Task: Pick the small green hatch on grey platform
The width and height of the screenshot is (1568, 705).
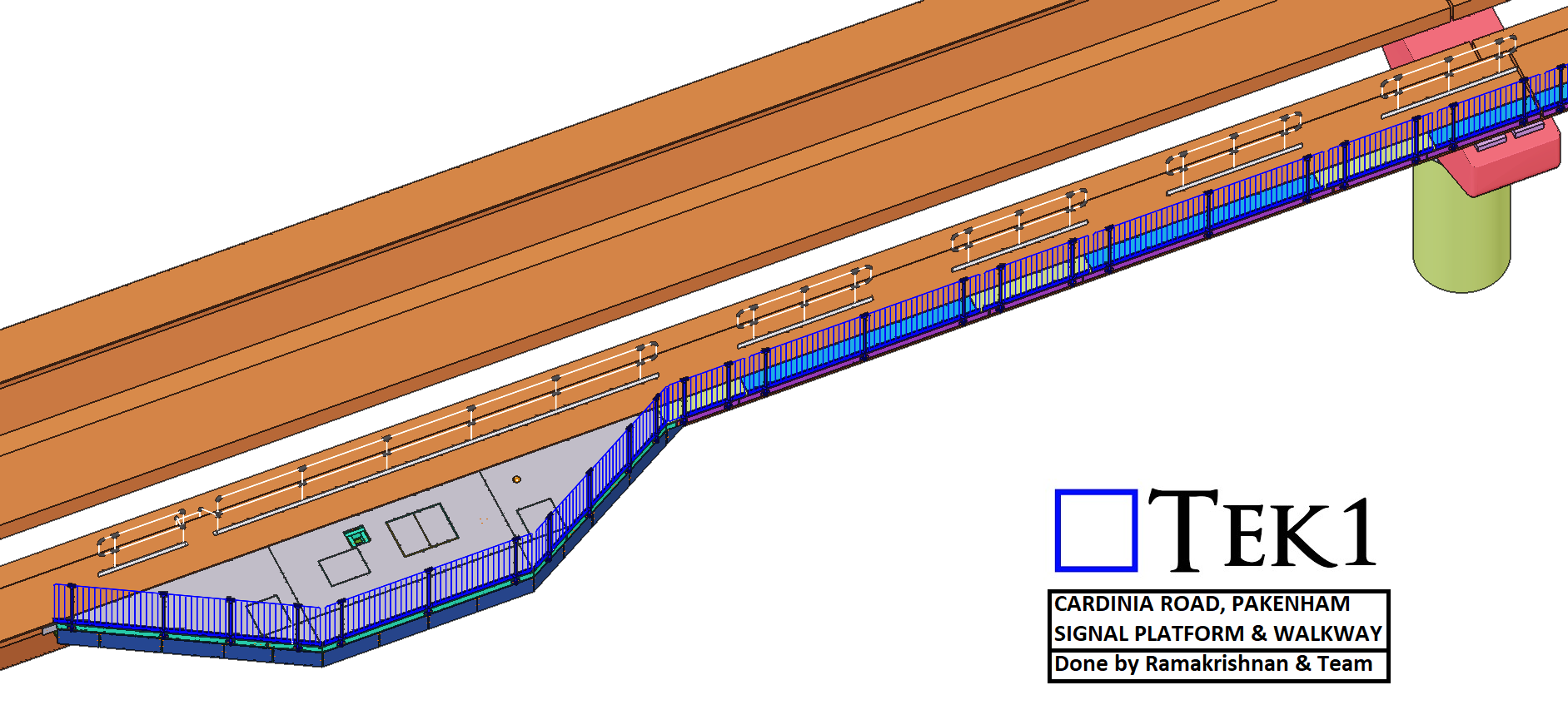Action: point(357,537)
